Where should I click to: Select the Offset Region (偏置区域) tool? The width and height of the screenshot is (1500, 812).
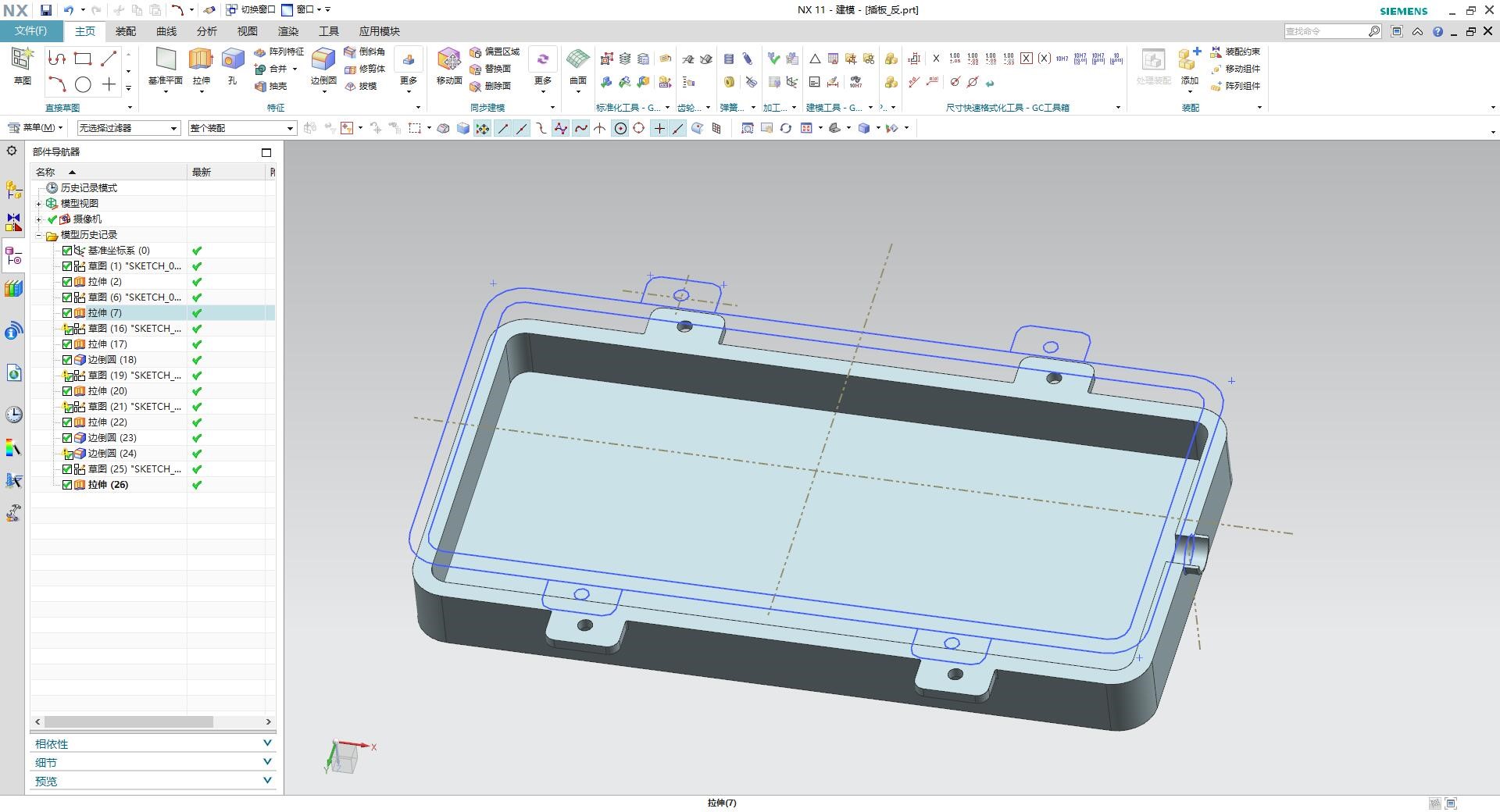[494, 52]
